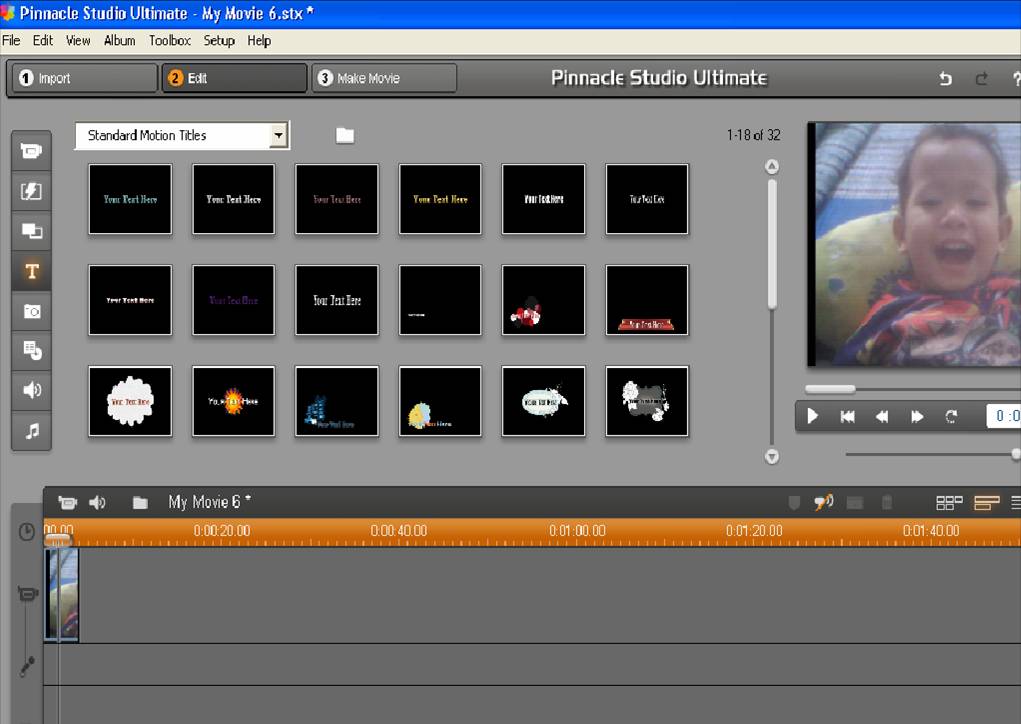Switch to the Make Movie tab

(384, 78)
